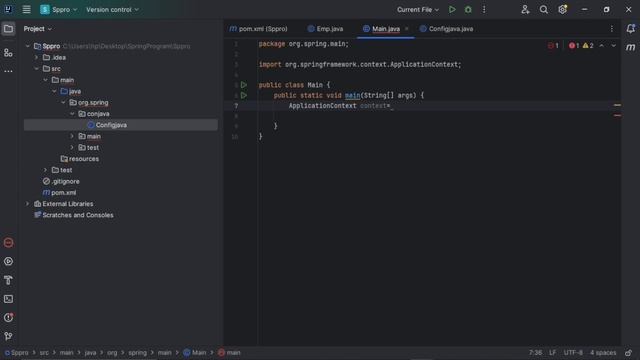Screen dimensions: 640x360
Task: Select the .gitignore file
Action: pyautogui.click(x=61, y=181)
